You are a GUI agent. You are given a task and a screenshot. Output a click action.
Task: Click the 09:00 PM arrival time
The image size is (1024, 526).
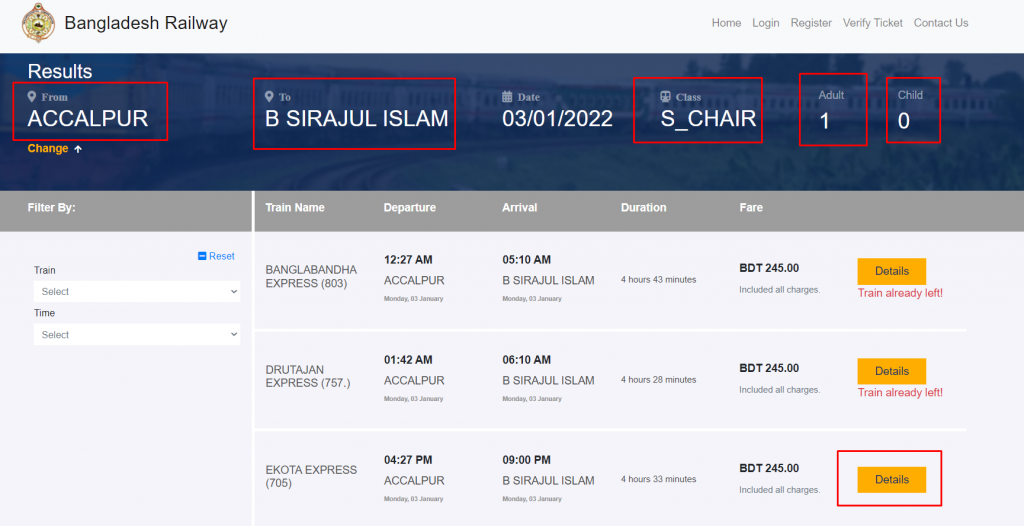click(x=526, y=460)
